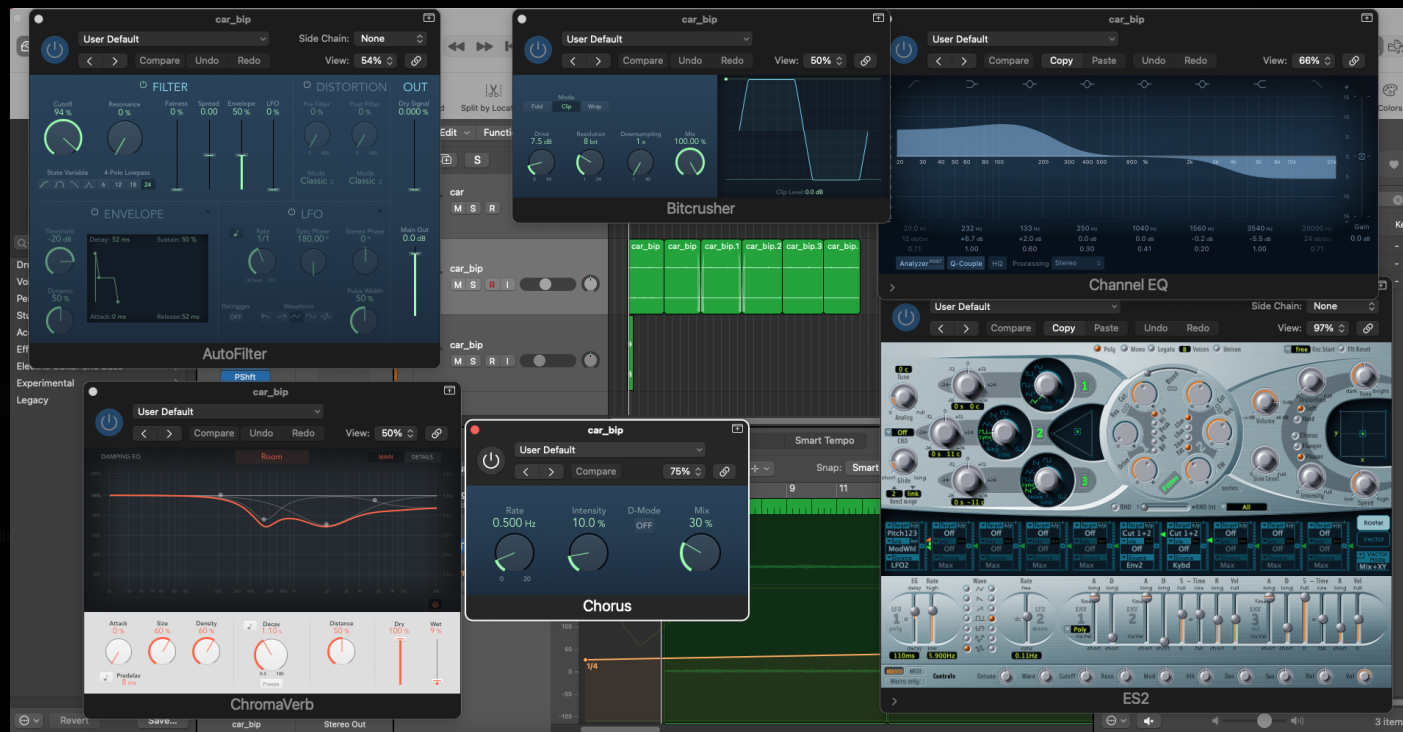Viewport: 1403px width, 732px height.
Task: Open the ES2 Side Chain dropdown
Action: click(1343, 306)
